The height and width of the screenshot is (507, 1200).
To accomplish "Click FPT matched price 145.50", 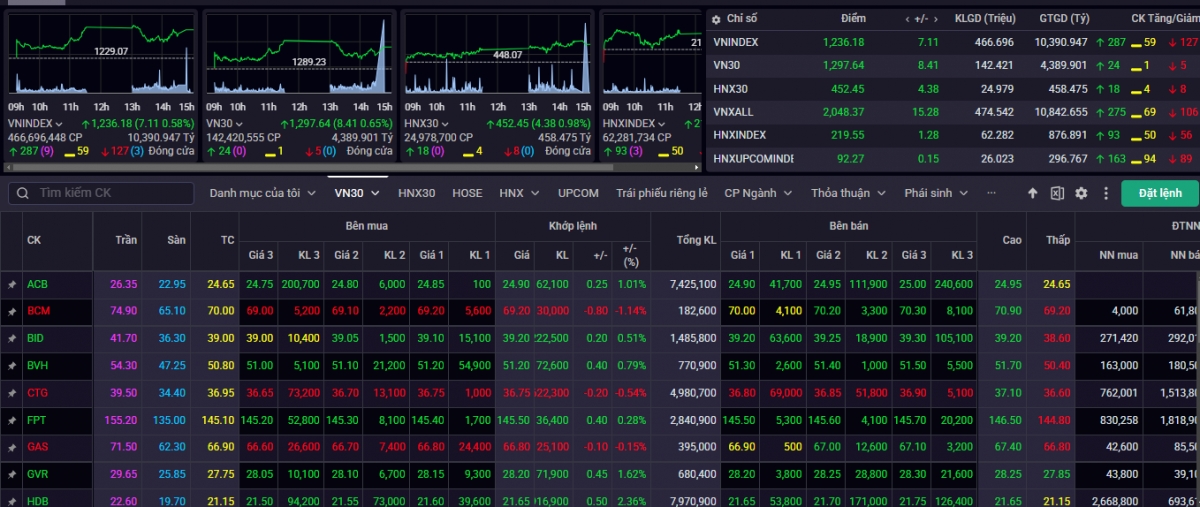I will click(516, 420).
